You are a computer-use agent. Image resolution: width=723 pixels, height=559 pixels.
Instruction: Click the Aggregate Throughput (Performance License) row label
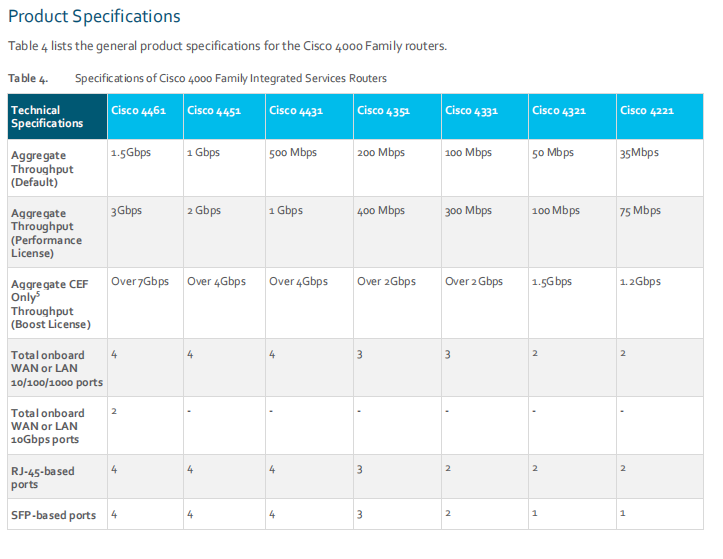[47, 233]
